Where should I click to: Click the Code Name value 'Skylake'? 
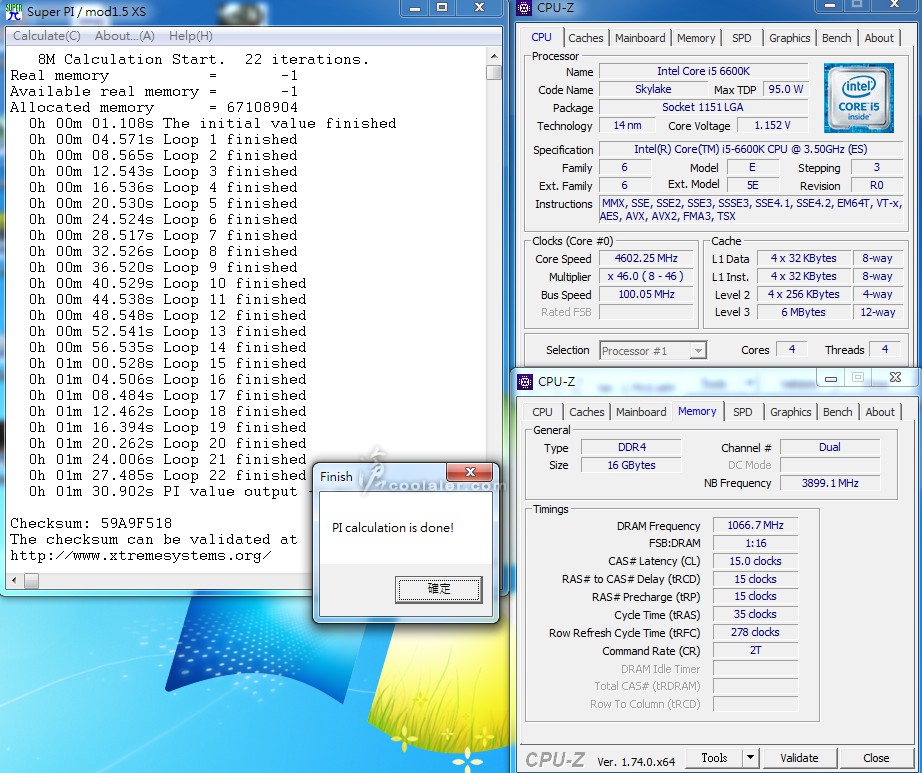pos(653,89)
